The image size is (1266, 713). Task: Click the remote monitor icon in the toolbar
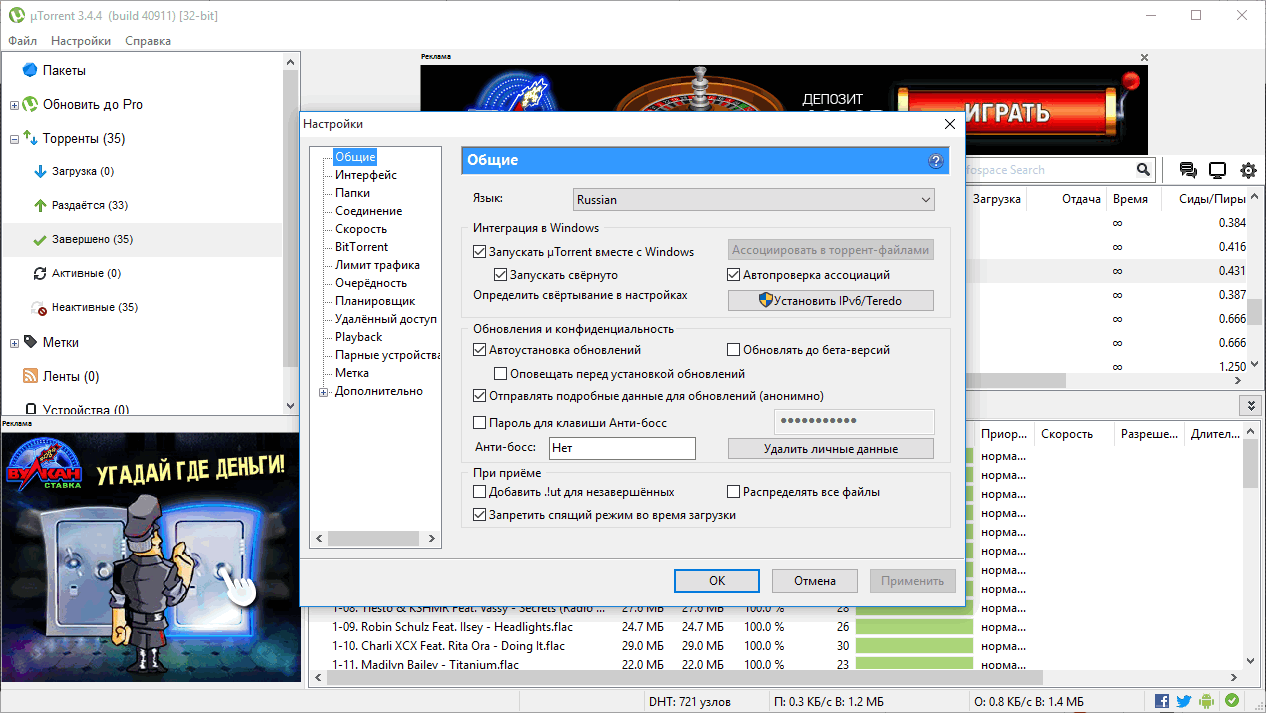coord(1217,170)
